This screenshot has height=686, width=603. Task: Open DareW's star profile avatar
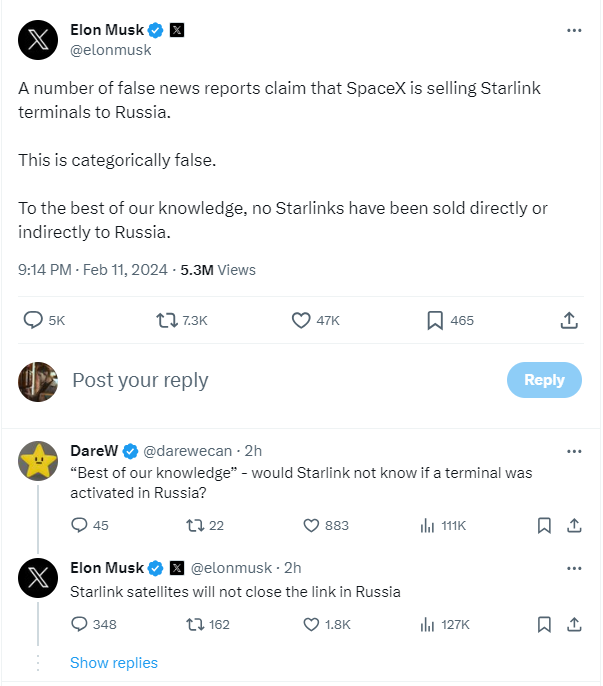click(38, 460)
